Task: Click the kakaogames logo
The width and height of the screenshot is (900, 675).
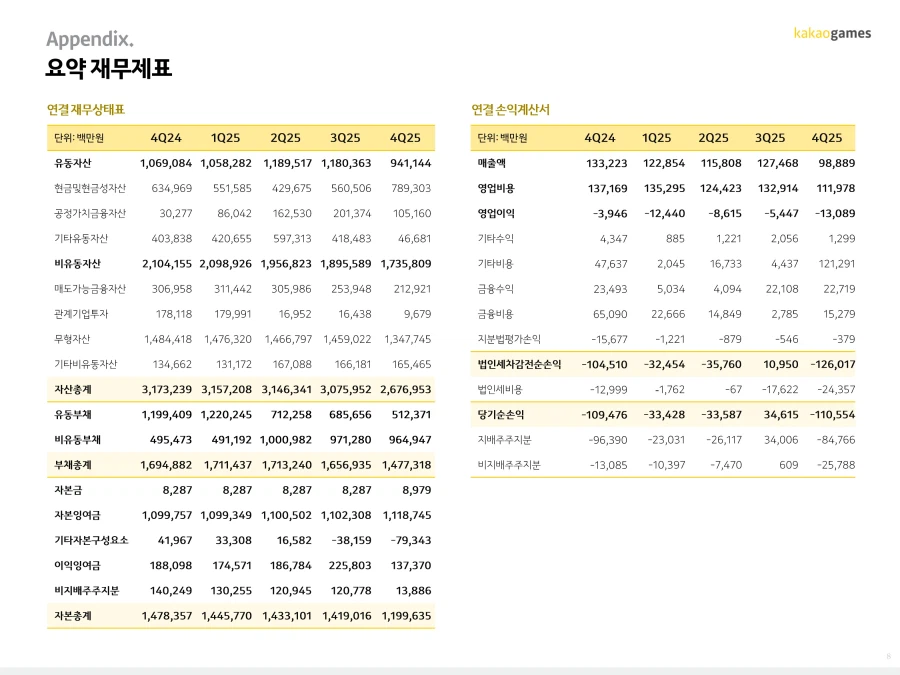Action: click(x=832, y=33)
